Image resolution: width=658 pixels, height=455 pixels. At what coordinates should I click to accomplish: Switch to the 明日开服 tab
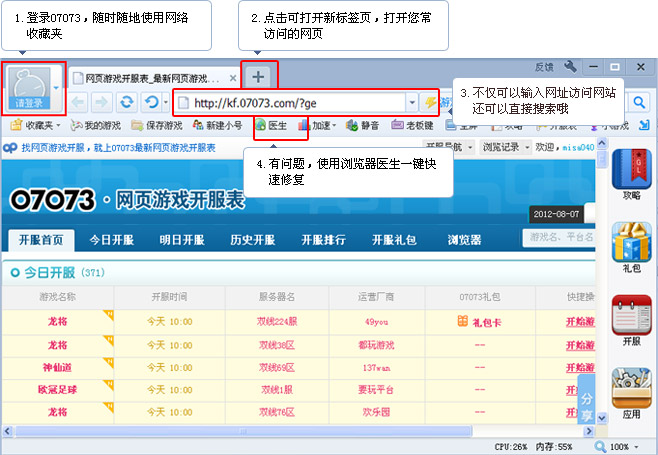181,240
